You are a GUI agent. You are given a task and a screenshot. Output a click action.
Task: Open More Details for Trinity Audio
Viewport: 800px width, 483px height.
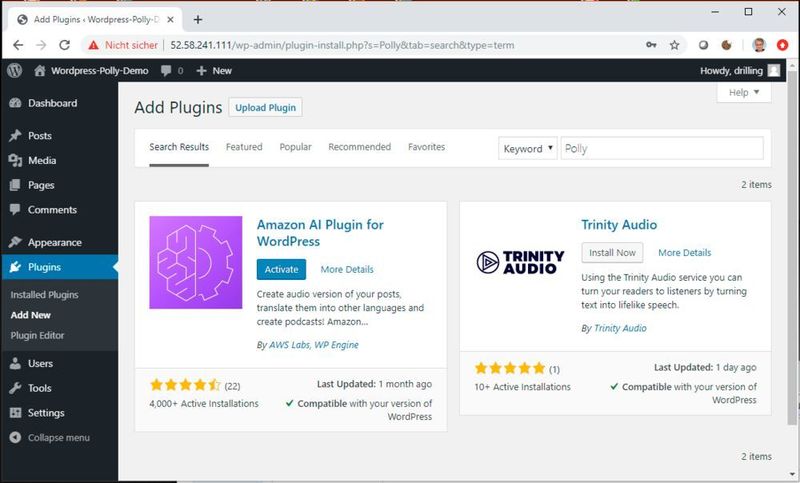coord(684,252)
